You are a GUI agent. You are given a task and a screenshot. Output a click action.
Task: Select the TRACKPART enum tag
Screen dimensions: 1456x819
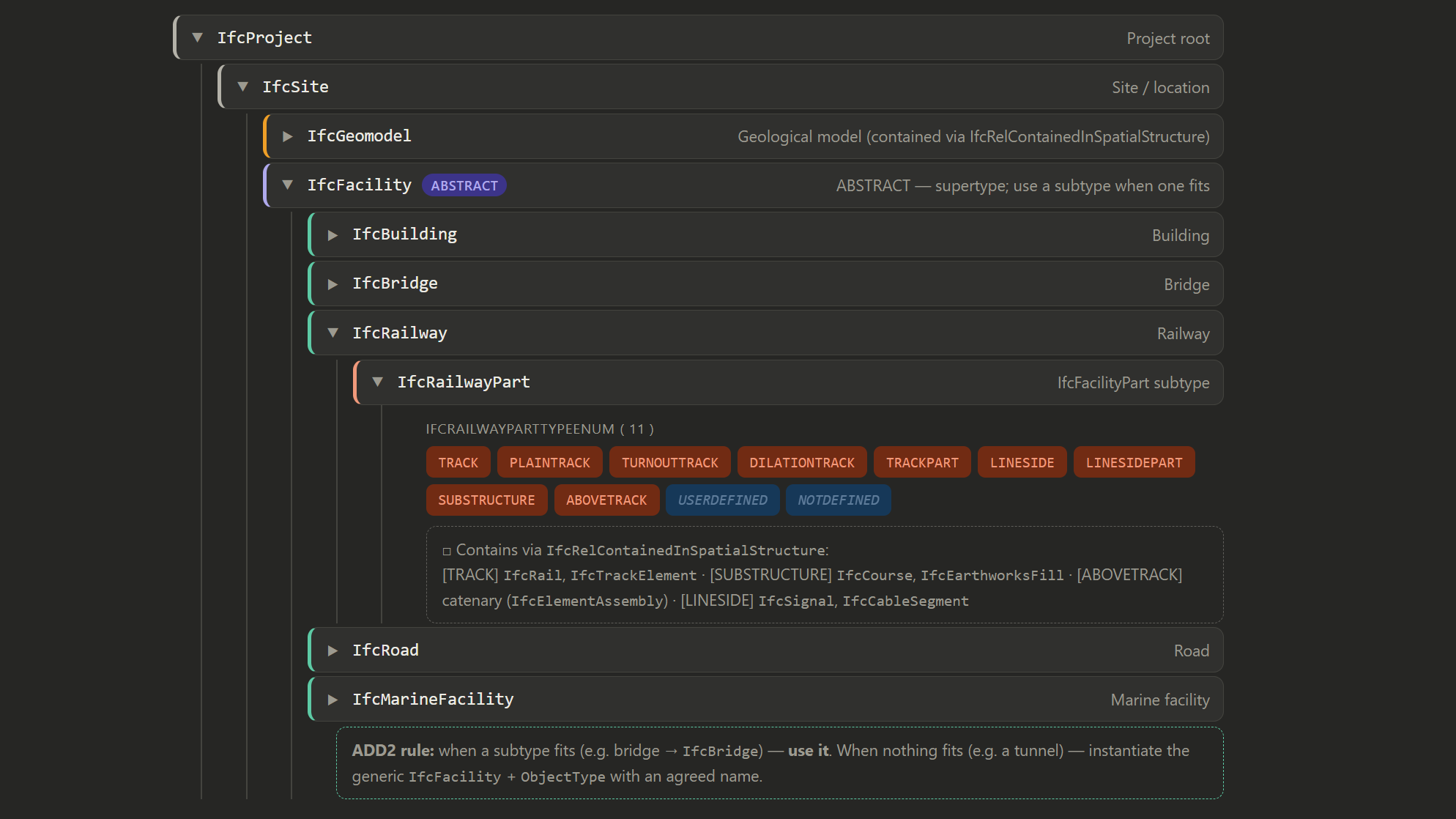(922, 462)
